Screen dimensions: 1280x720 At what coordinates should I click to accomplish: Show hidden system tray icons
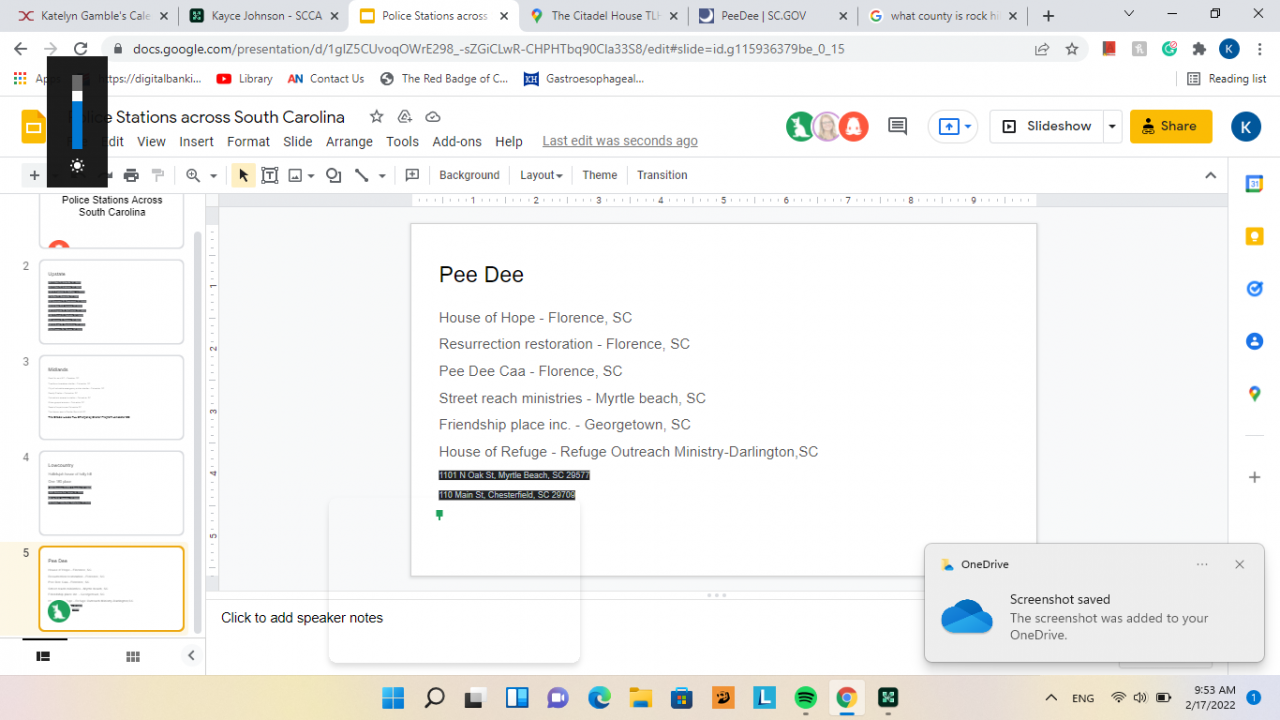(x=1051, y=698)
